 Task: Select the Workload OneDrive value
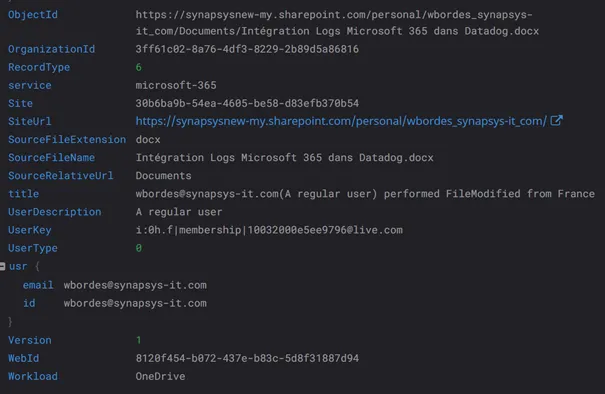coord(160,377)
